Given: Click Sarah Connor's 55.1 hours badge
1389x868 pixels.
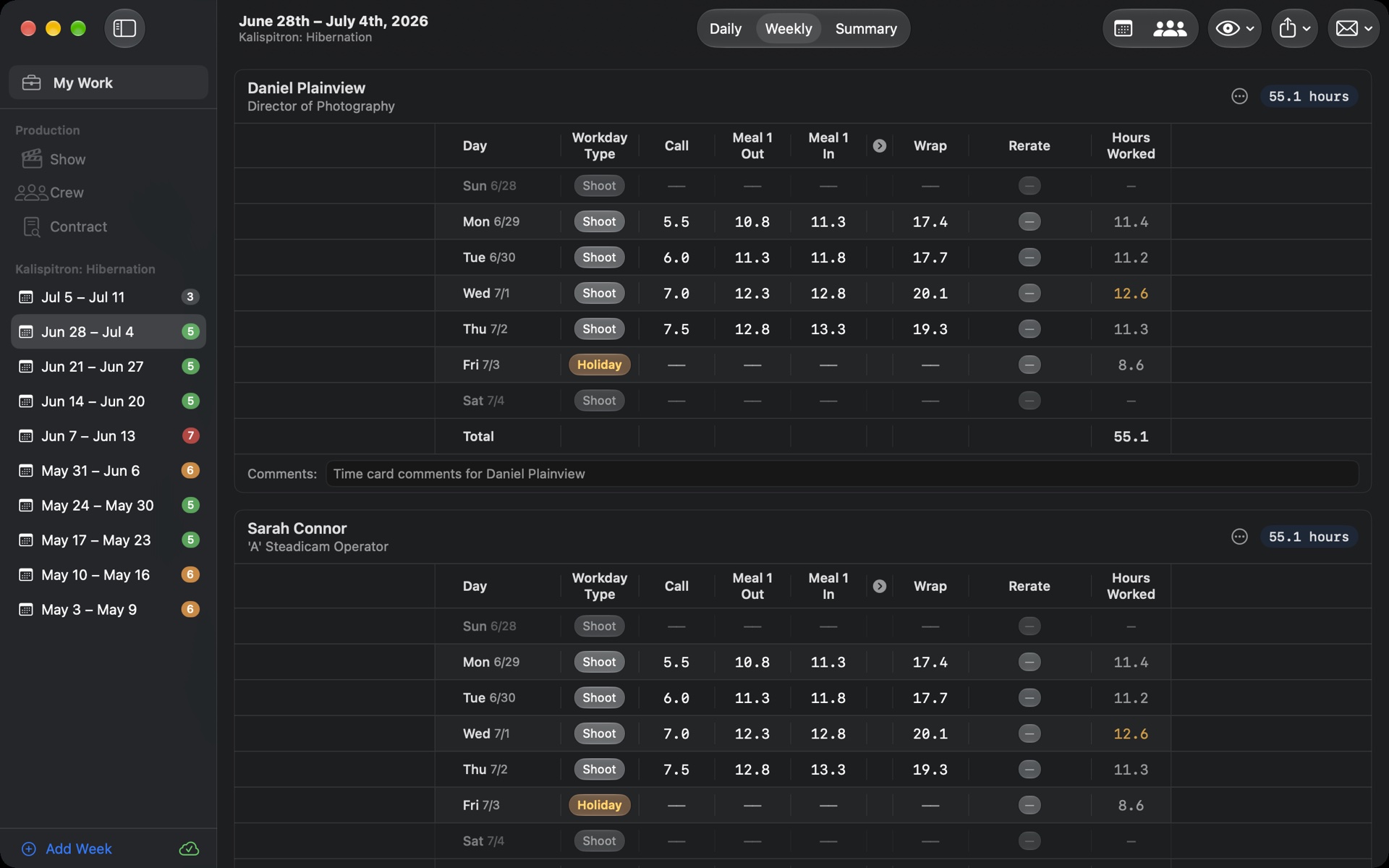Looking at the screenshot, I should pos(1309,537).
